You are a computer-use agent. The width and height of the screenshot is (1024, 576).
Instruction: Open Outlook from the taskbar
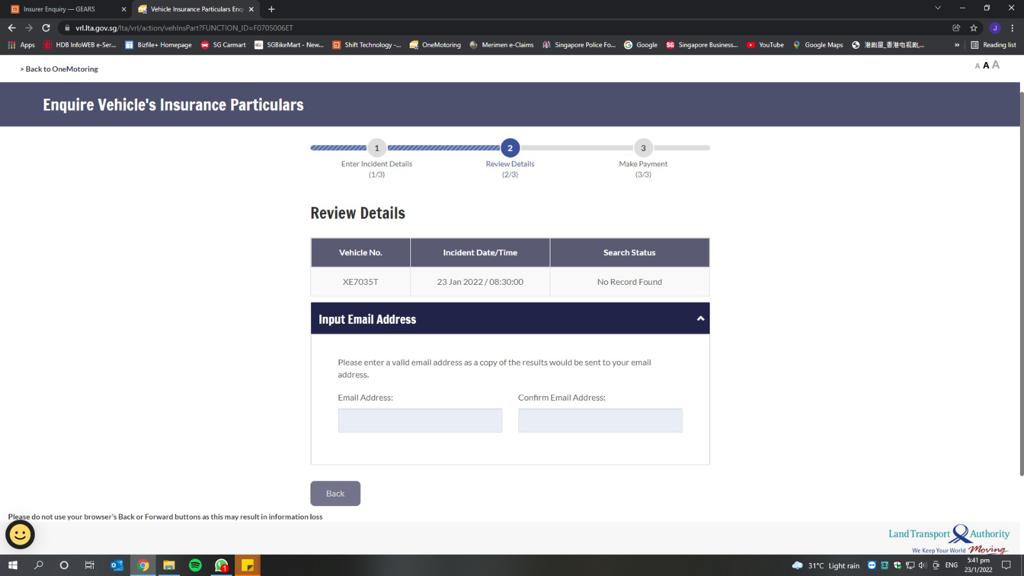[117, 565]
